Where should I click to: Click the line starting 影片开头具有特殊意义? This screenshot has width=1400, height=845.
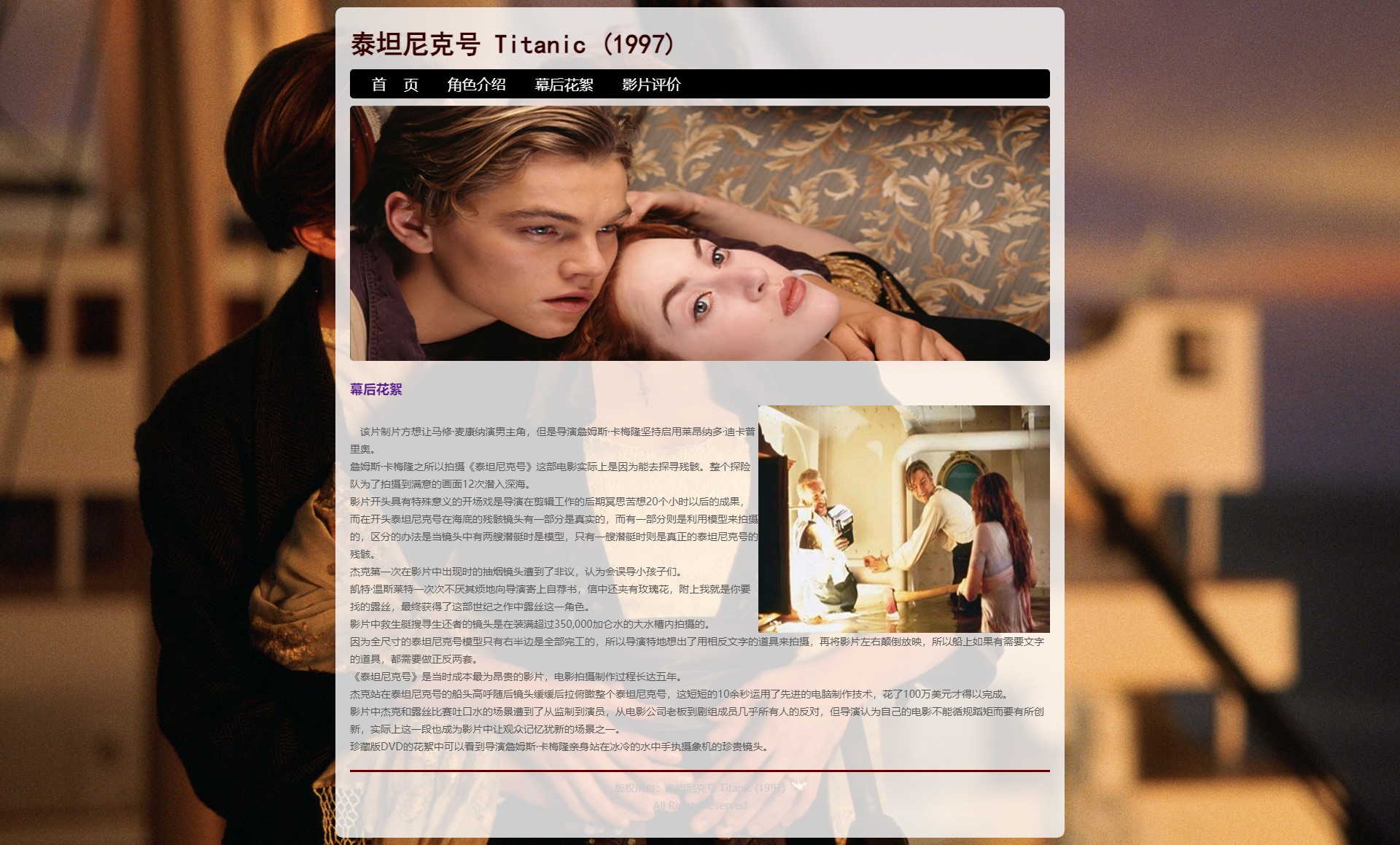pos(554,528)
